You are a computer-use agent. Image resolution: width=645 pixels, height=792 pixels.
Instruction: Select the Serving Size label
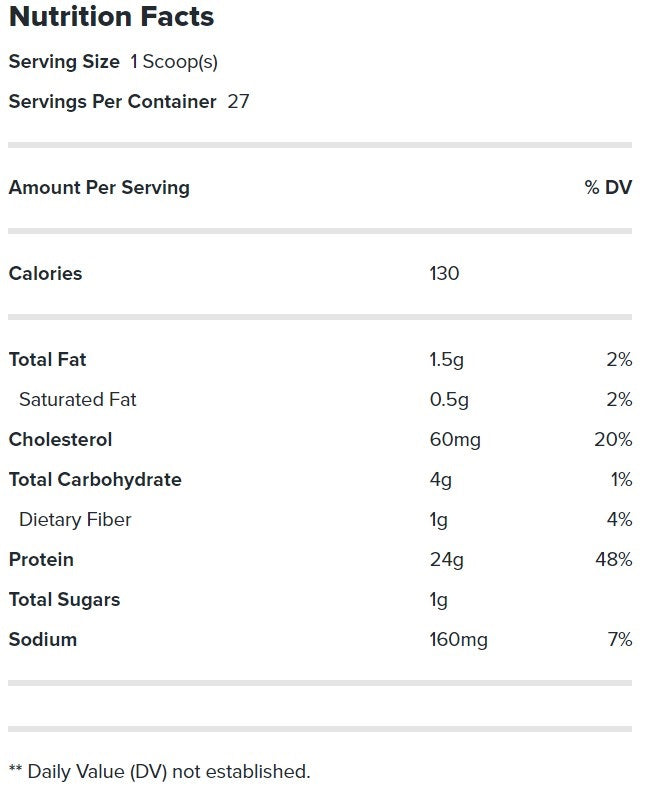pos(64,62)
